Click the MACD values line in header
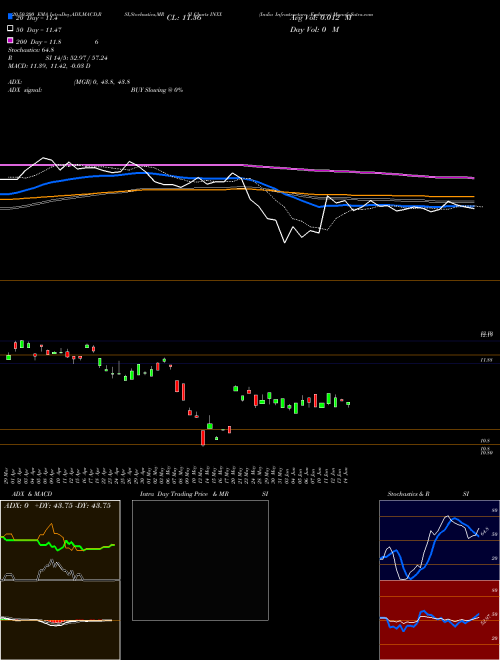Viewport: 500px width, 660px height. [x=49, y=66]
